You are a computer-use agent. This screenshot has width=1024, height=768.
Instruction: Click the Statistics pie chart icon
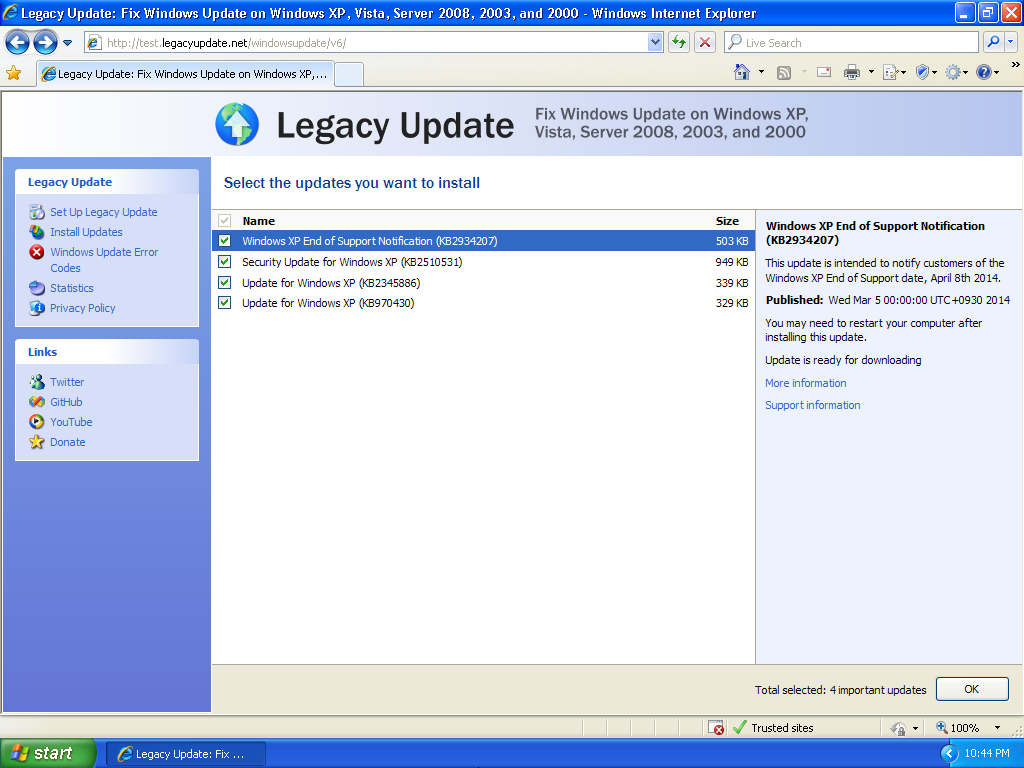(37, 288)
